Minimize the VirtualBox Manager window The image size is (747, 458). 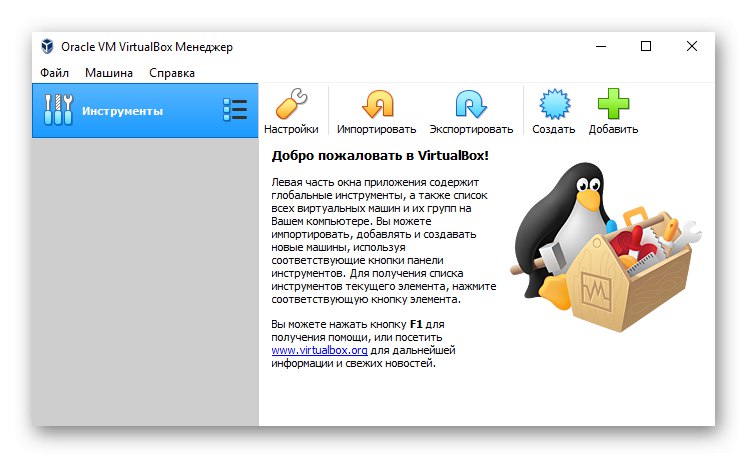[x=601, y=47]
